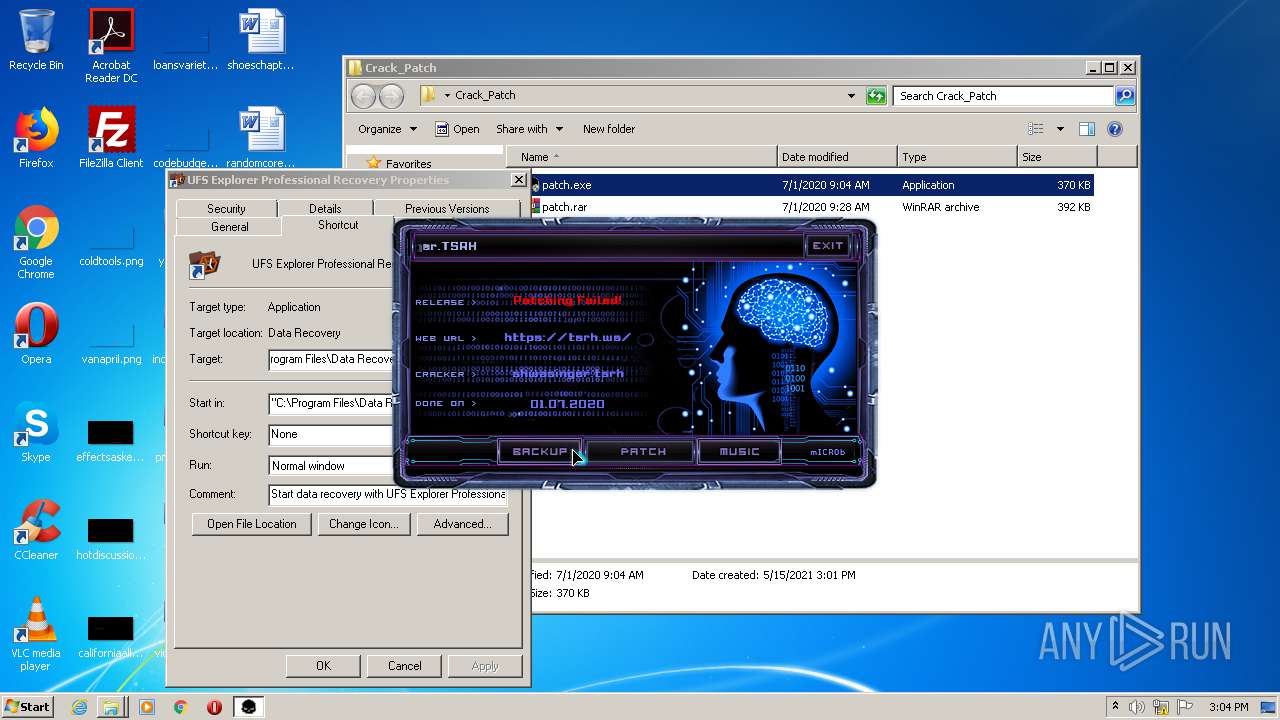Show hidden system tray icons
1280x720 pixels.
[x=1115, y=707]
